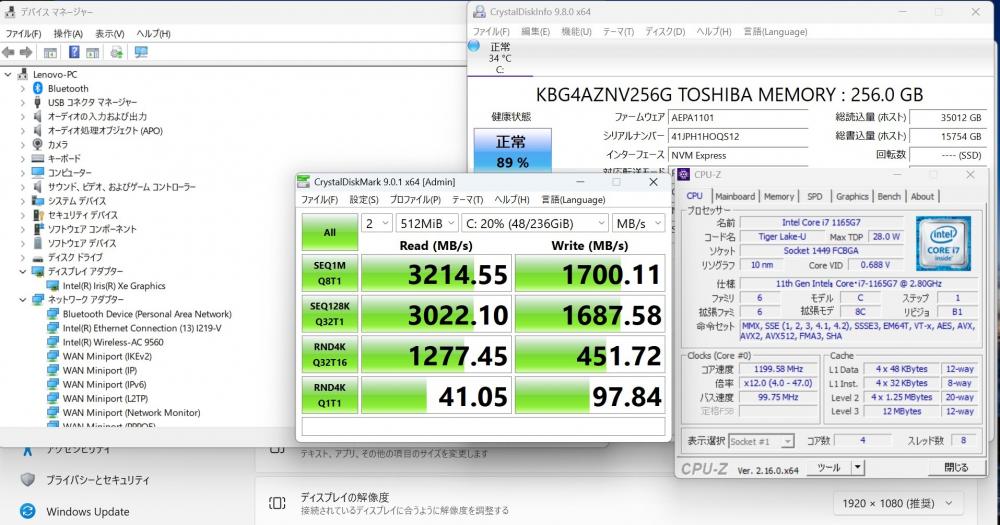Open プライバシーとセキュリティ in Settings sidebar
The image size is (1000, 525).
coord(98,480)
